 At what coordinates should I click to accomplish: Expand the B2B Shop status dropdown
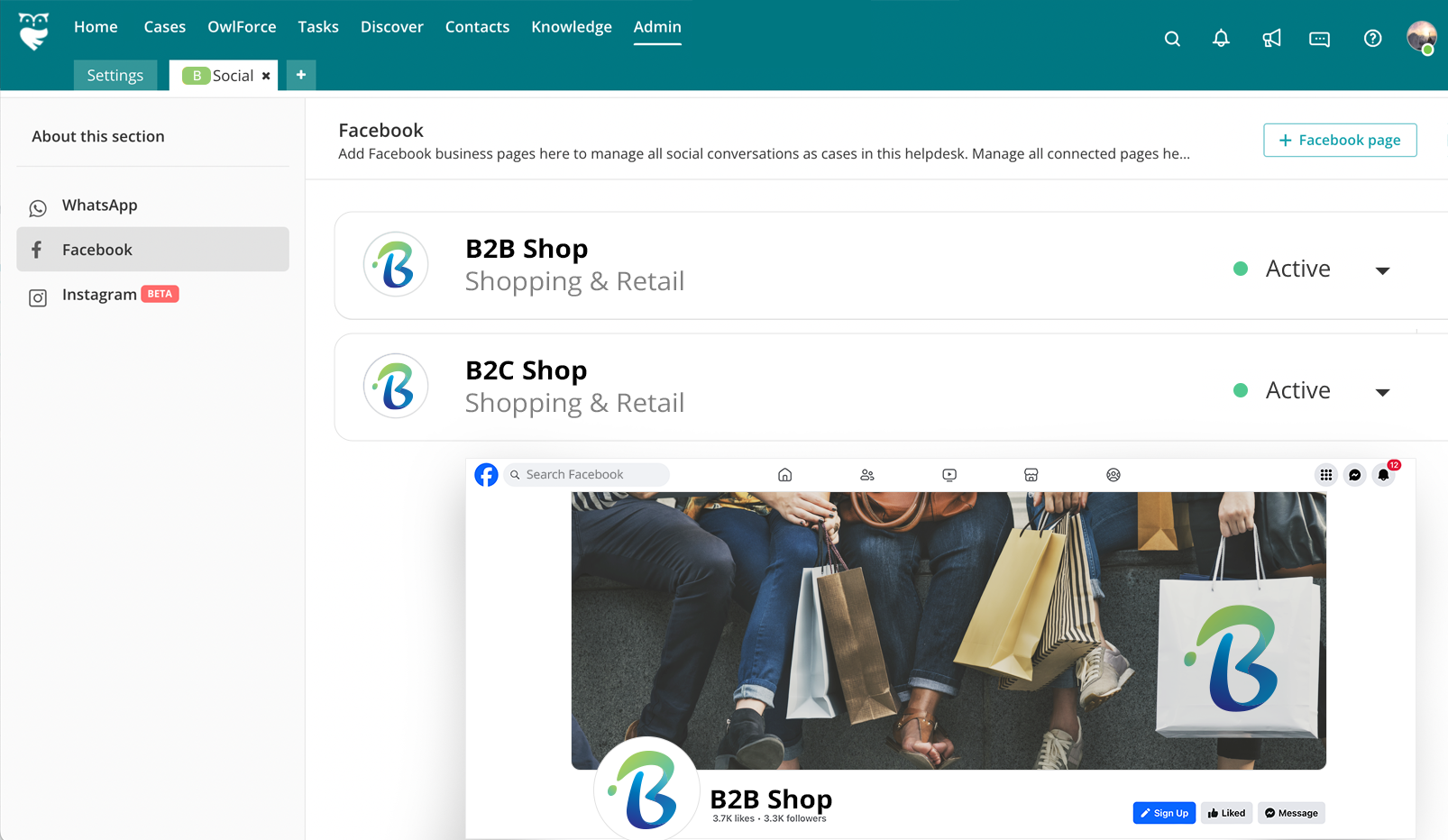(x=1382, y=270)
